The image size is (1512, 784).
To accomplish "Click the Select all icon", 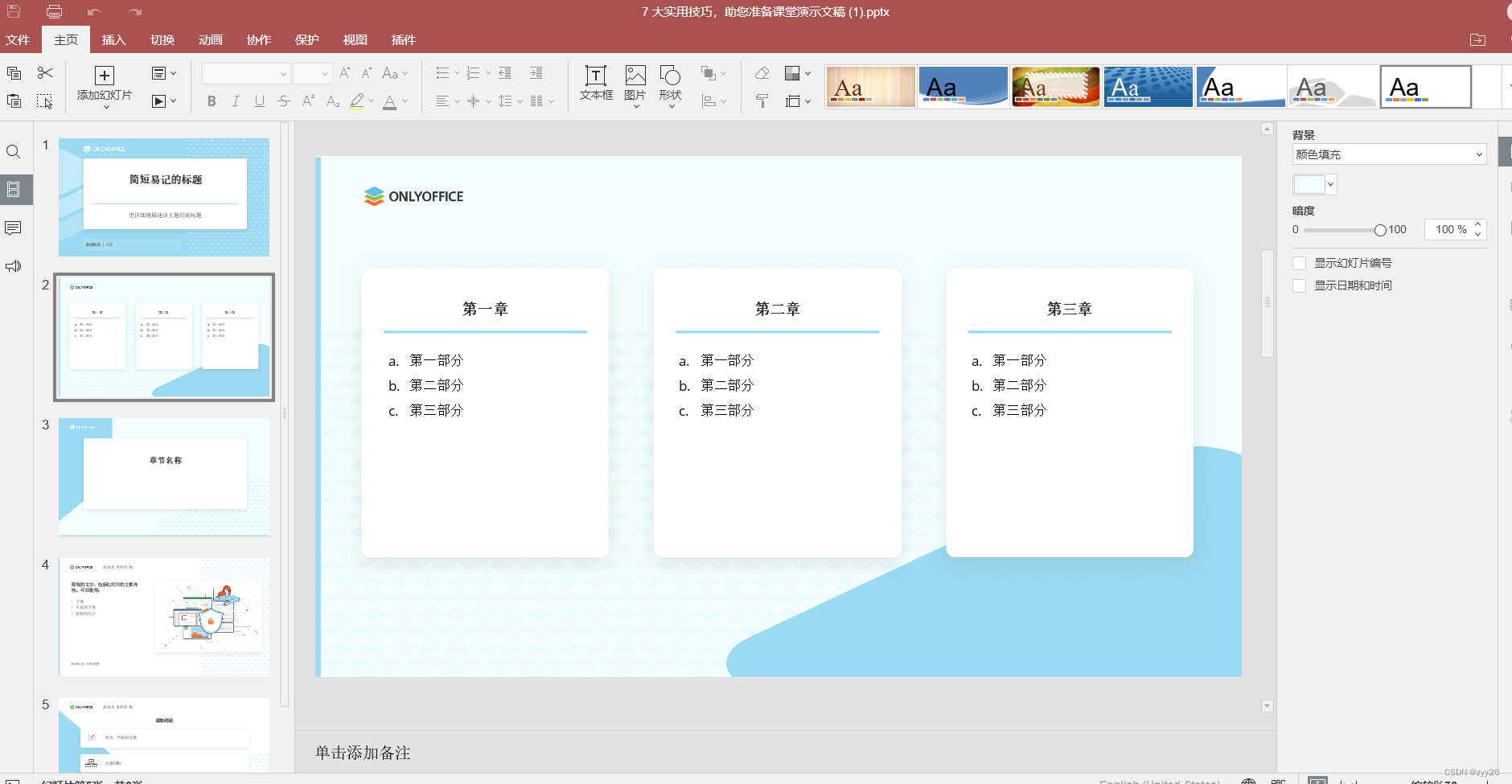I will click(45, 101).
